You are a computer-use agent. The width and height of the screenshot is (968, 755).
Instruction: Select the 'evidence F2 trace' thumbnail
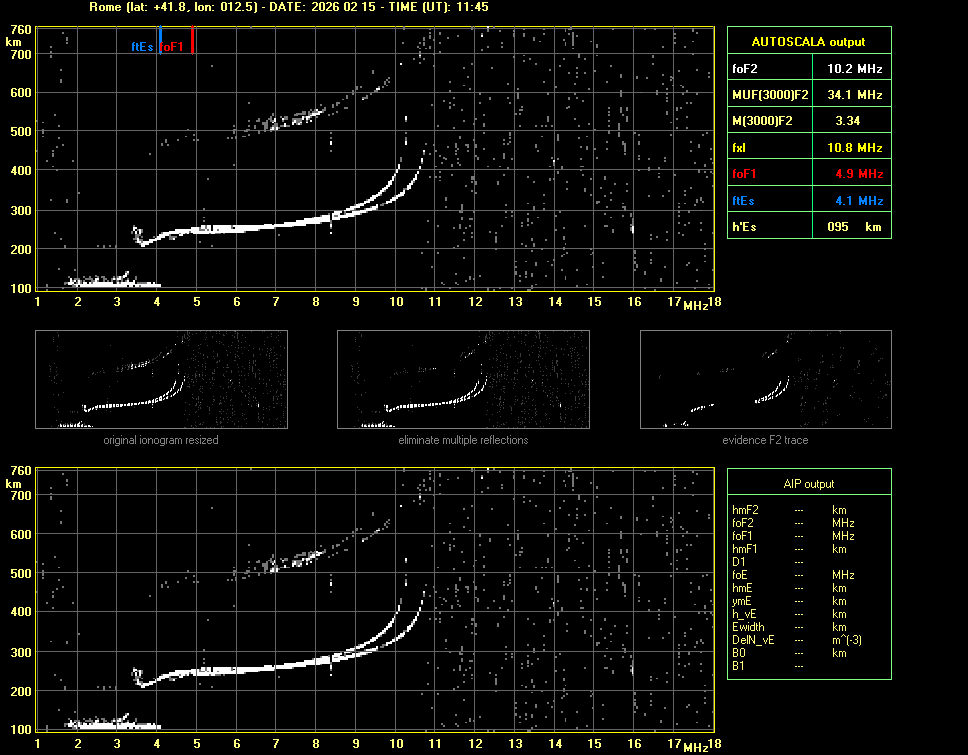click(x=765, y=380)
